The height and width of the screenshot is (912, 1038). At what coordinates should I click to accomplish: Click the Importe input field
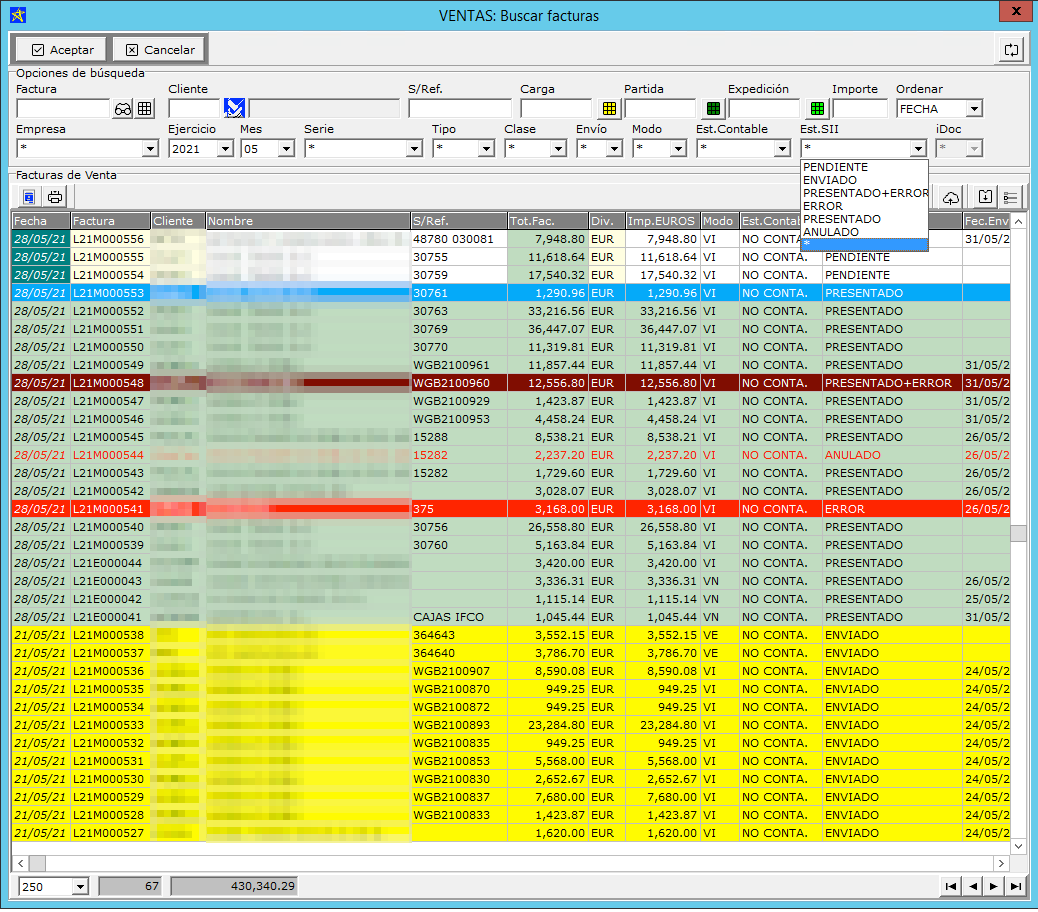pos(859,109)
